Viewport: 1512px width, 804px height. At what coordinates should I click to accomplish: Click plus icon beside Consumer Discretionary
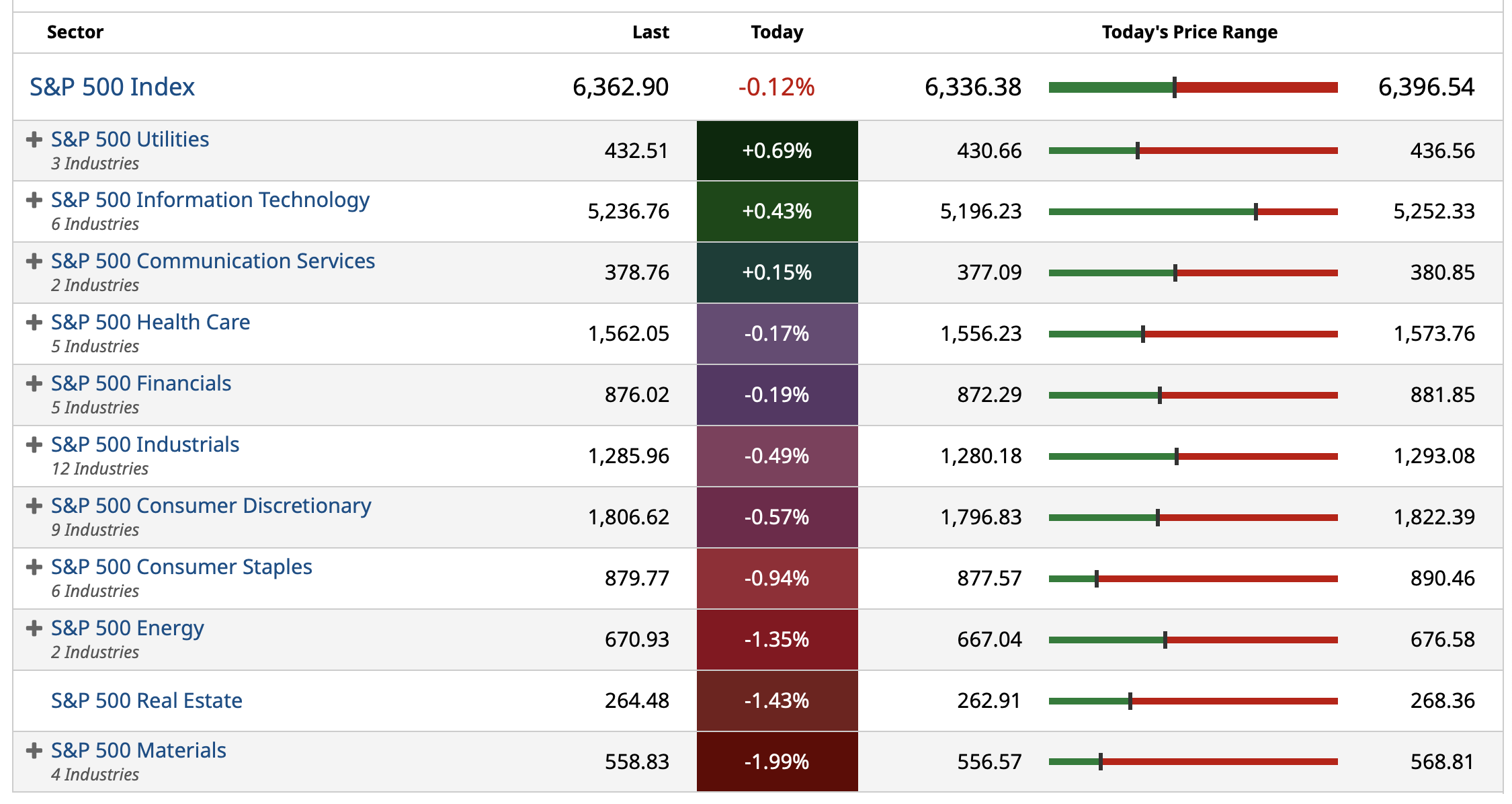(x=34, y=506)
